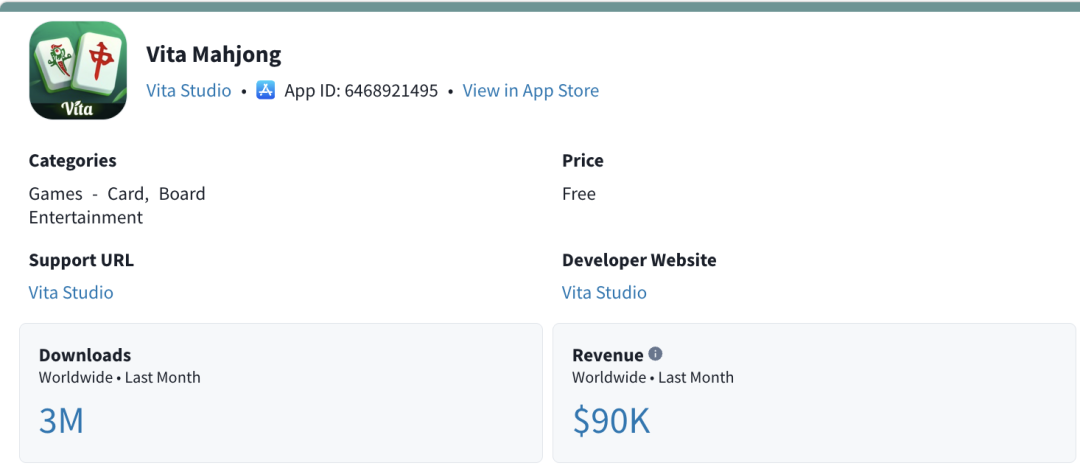
Task: Click the Entertainment category text
Action: point(85,218)
